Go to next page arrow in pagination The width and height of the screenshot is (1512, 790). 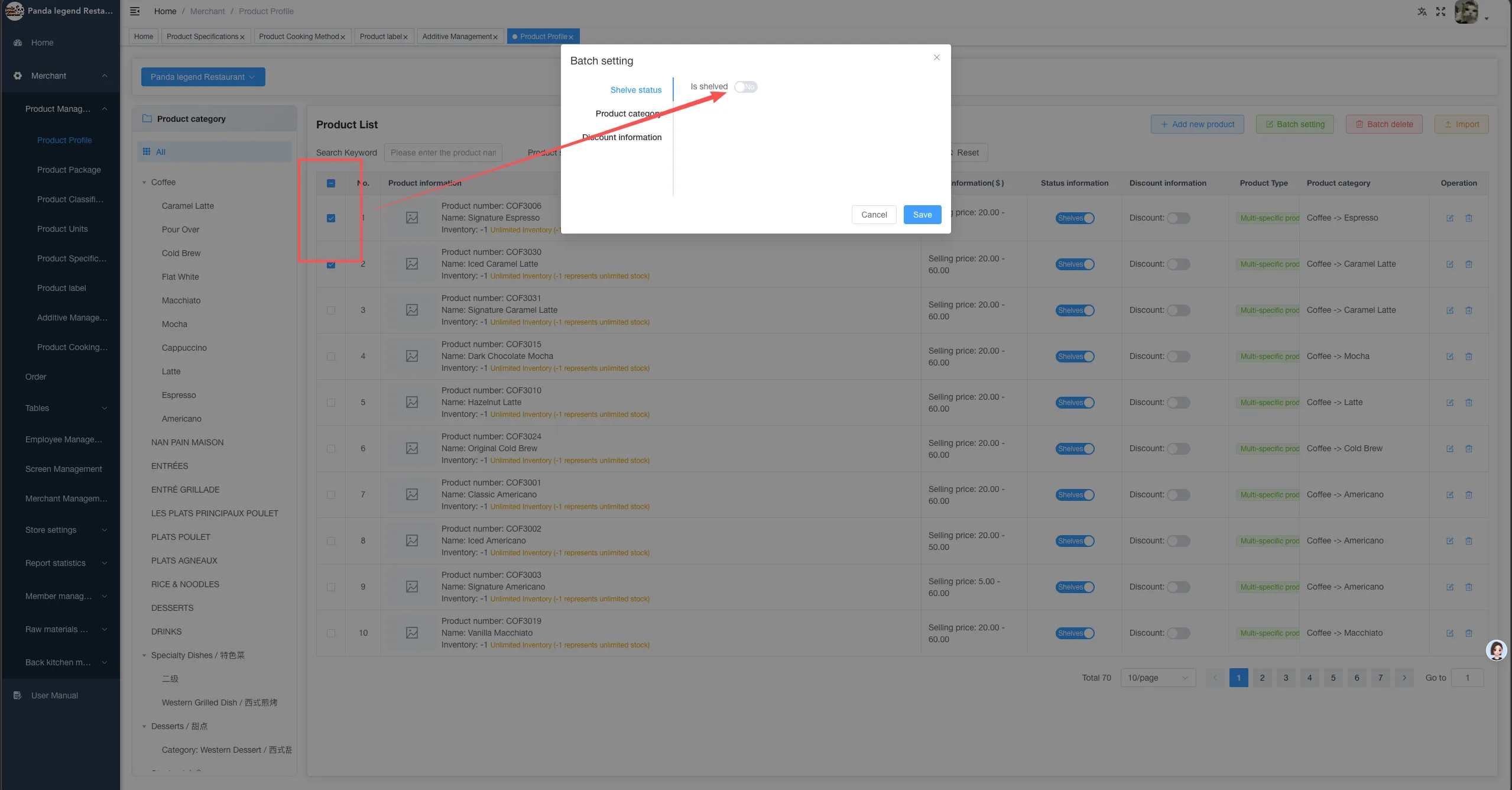[x=1404, y=678]
